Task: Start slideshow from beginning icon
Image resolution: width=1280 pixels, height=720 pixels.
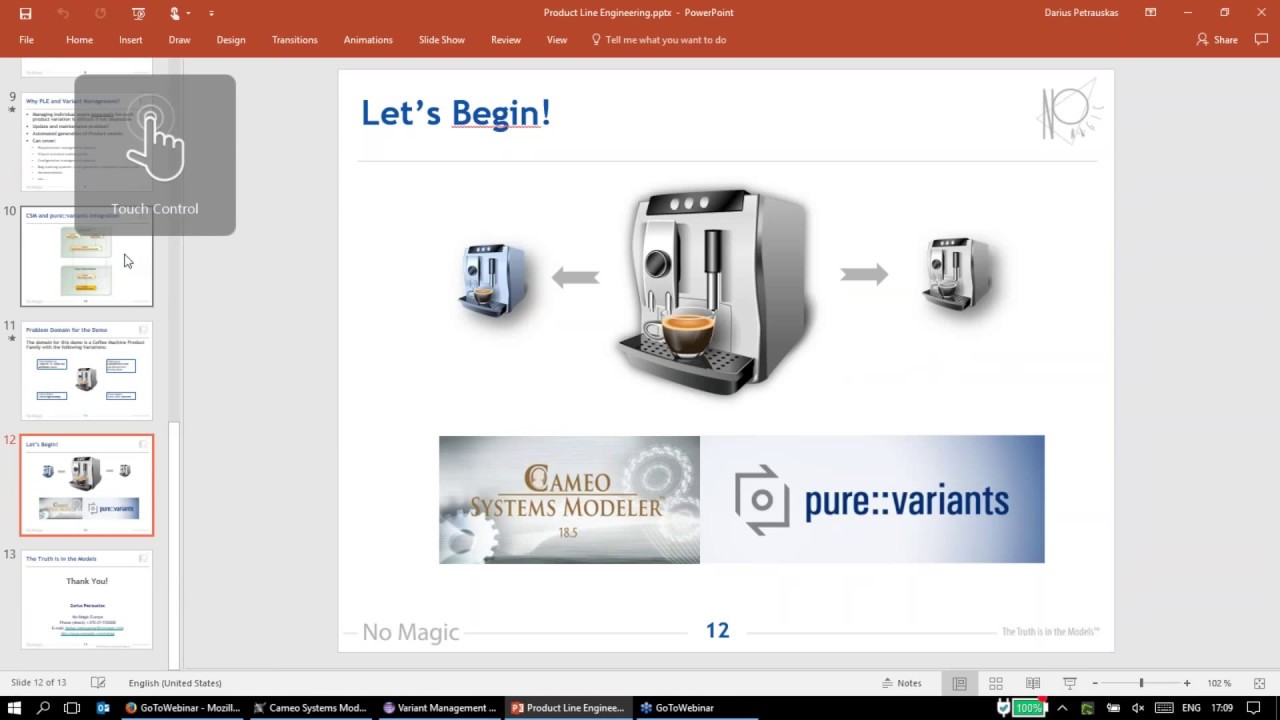Action: click(x=138, y=13)
